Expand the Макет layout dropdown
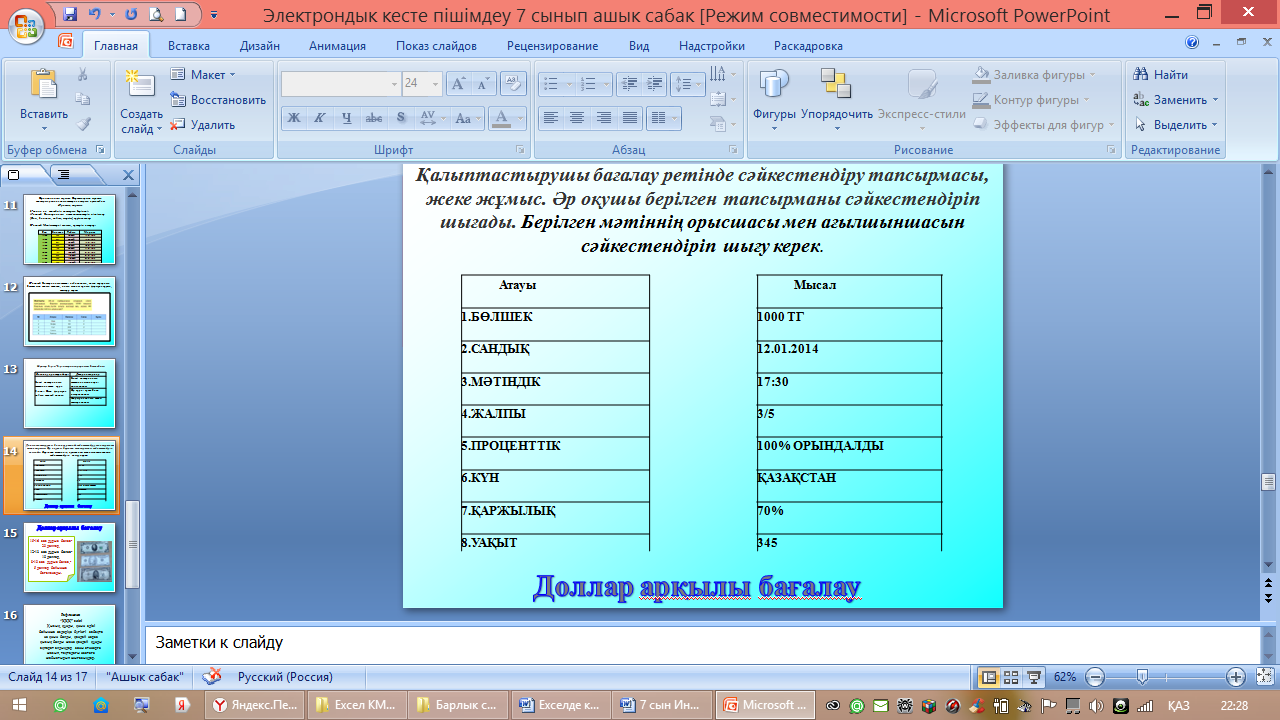 point(232,75)
